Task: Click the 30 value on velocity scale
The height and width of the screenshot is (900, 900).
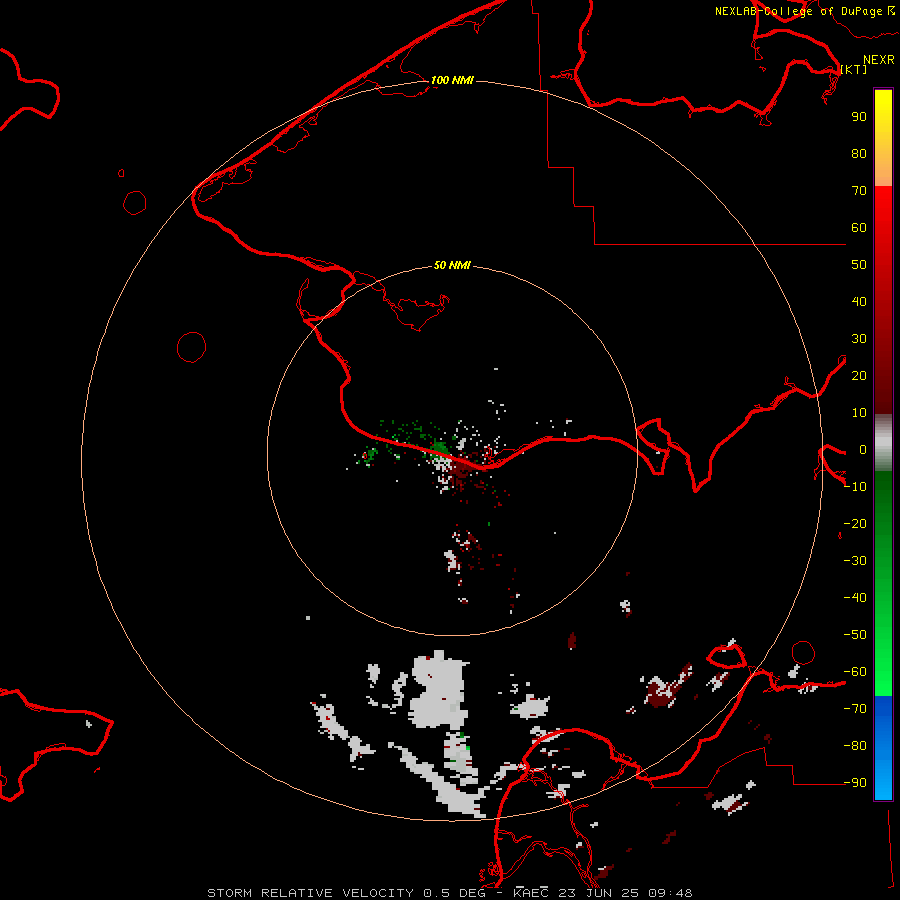Action: [x=859, y=339]
